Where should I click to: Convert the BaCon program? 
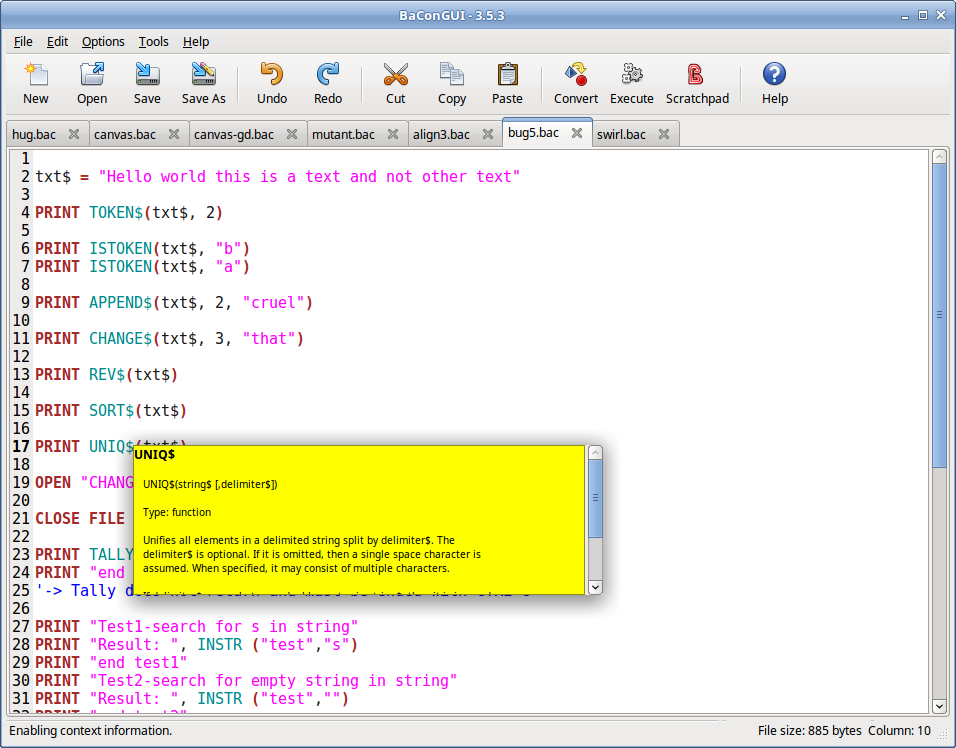(x=576, y=83)
